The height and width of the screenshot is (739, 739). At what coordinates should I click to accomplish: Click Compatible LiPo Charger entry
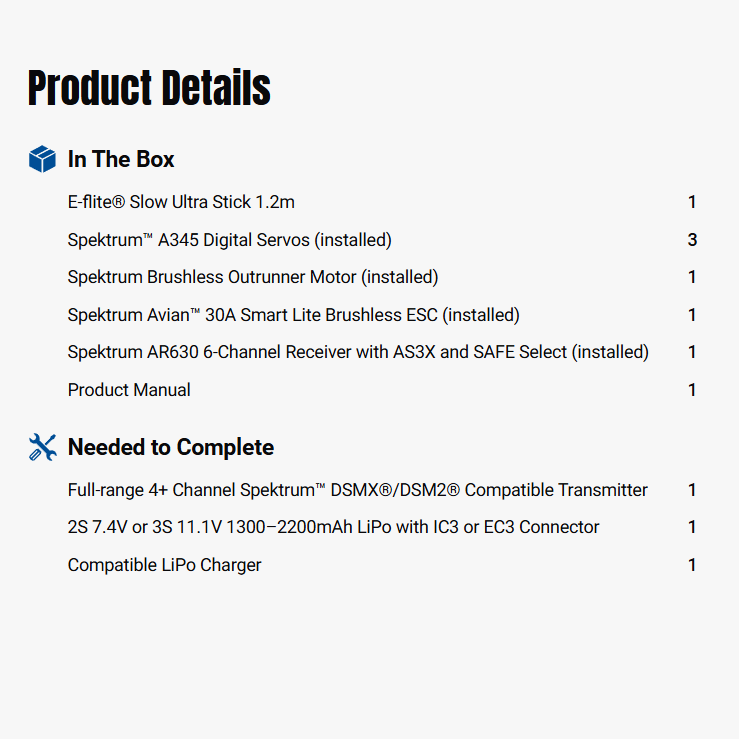[164, 565]
